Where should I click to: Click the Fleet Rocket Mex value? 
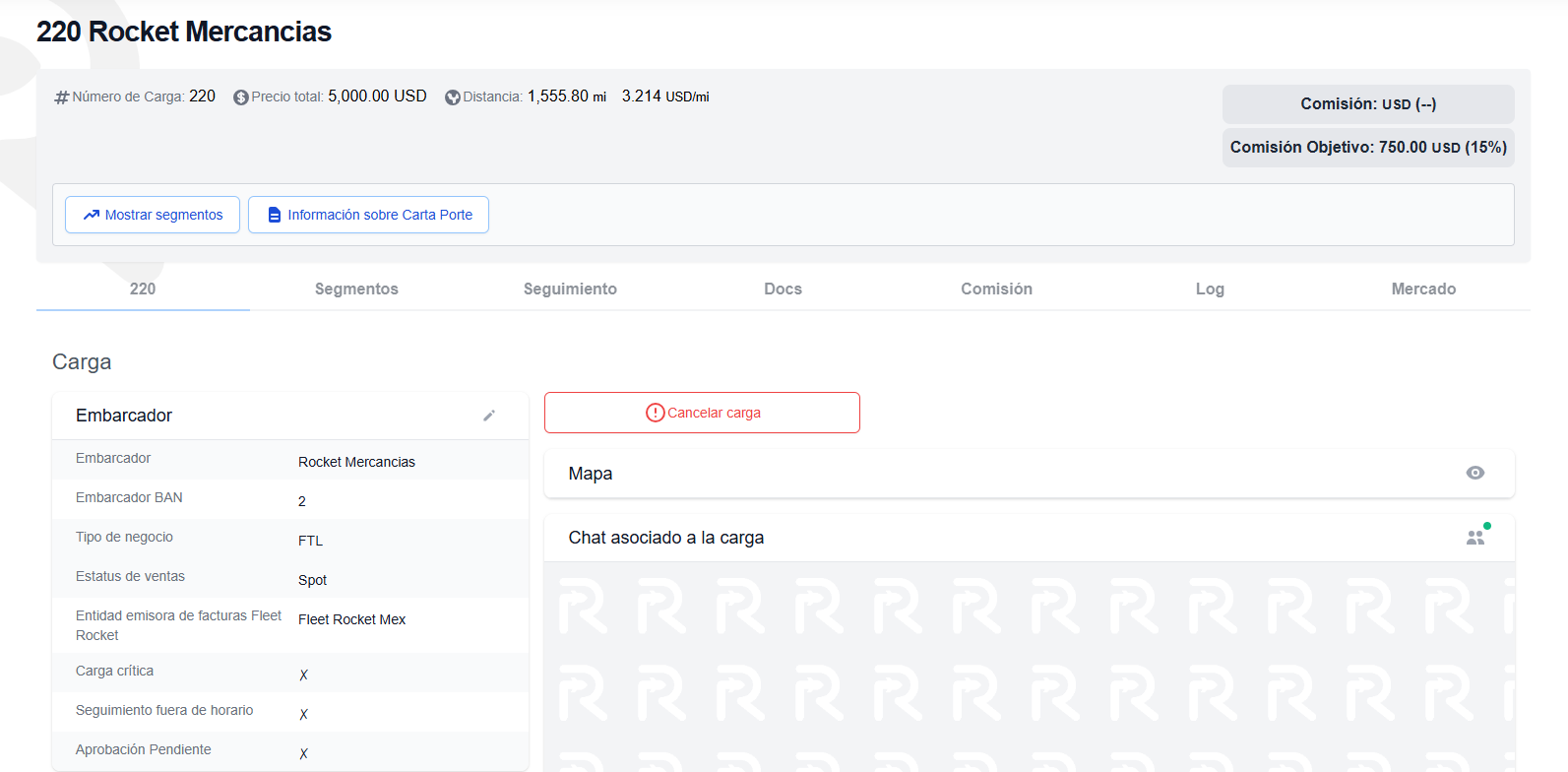[351, 619]
